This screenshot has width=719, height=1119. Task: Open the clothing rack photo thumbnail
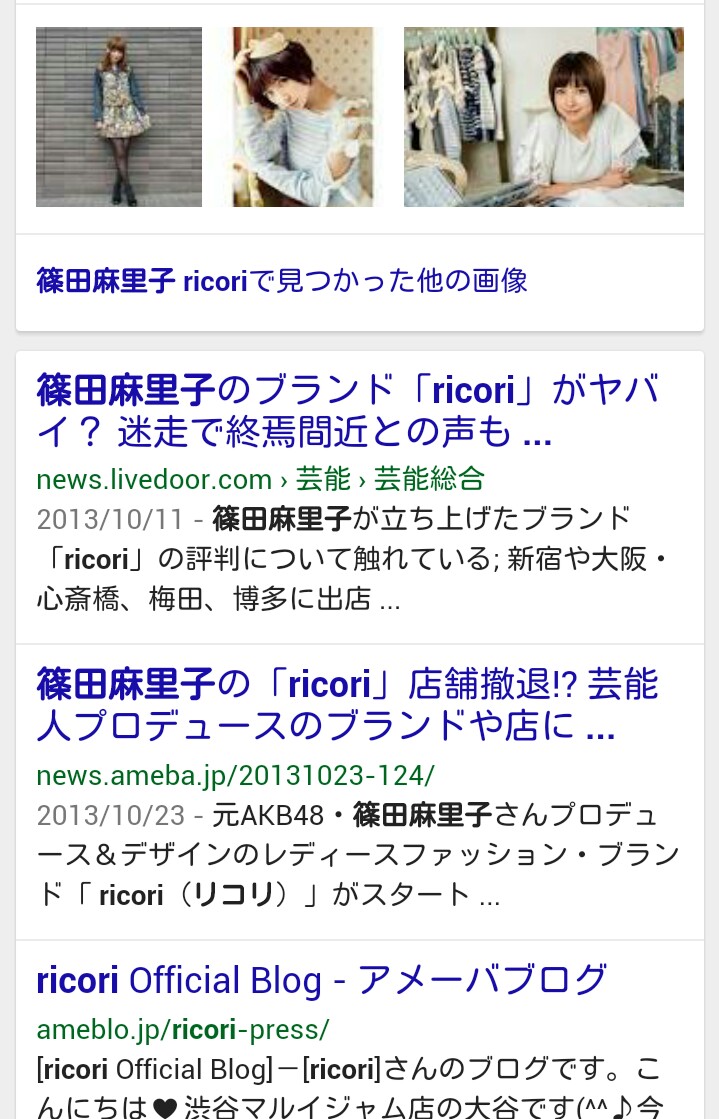point(544,117)
